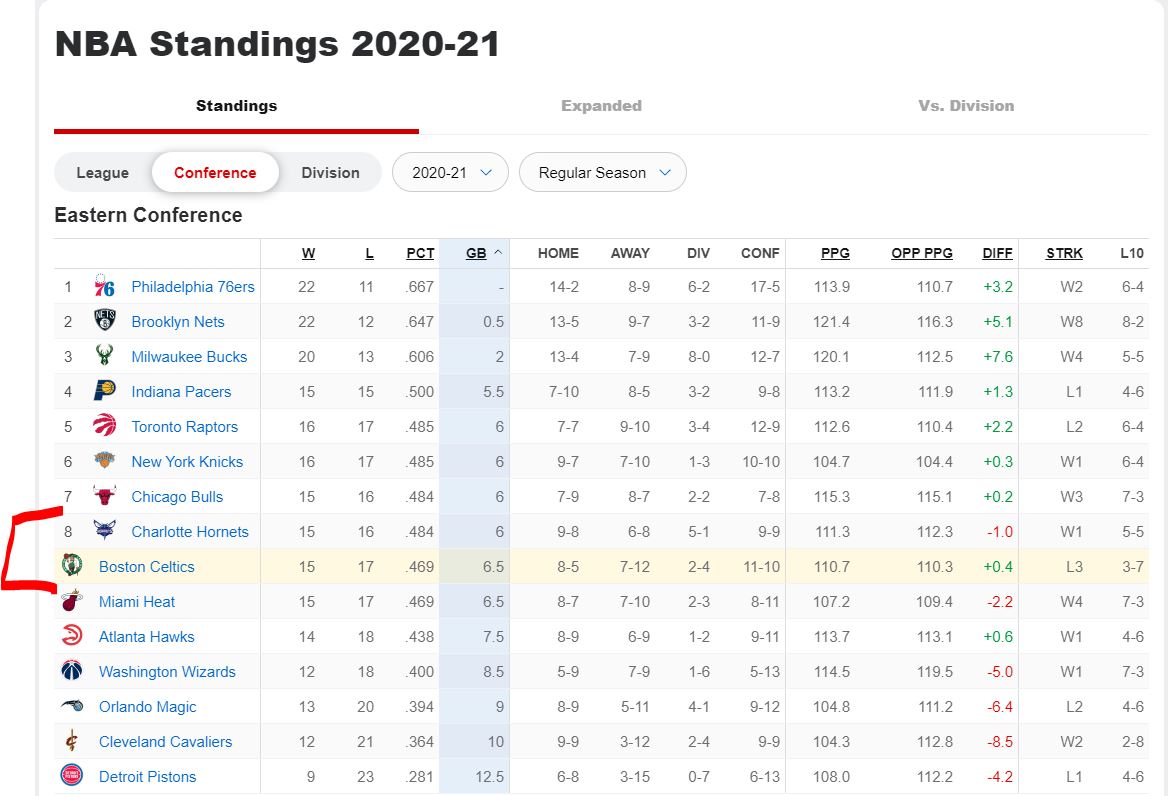Click the Nets W8 streak value

click(1071, 322)
